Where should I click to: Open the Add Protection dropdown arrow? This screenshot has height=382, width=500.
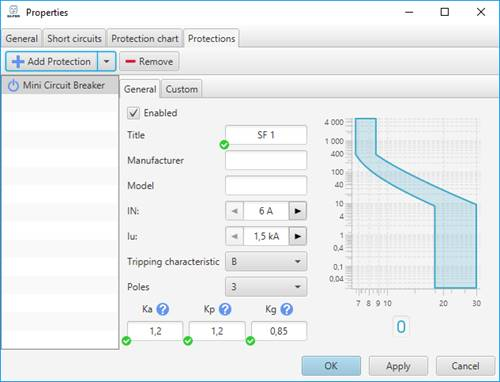[107, 61]
